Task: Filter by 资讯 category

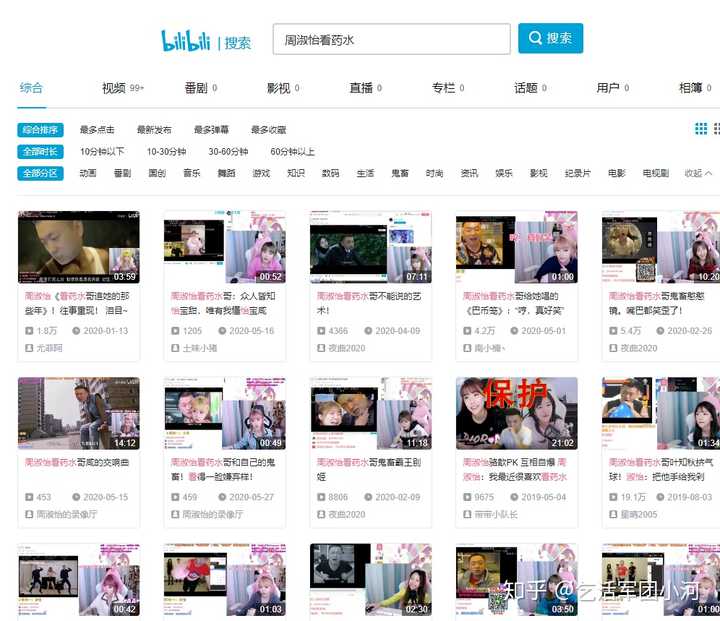Action: tap(469, 173)
